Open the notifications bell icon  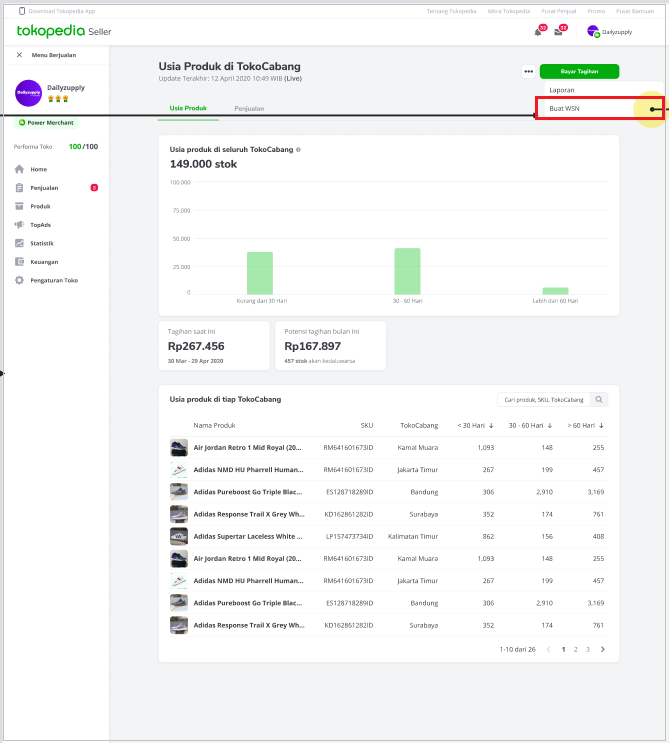(x=538, y=32)
